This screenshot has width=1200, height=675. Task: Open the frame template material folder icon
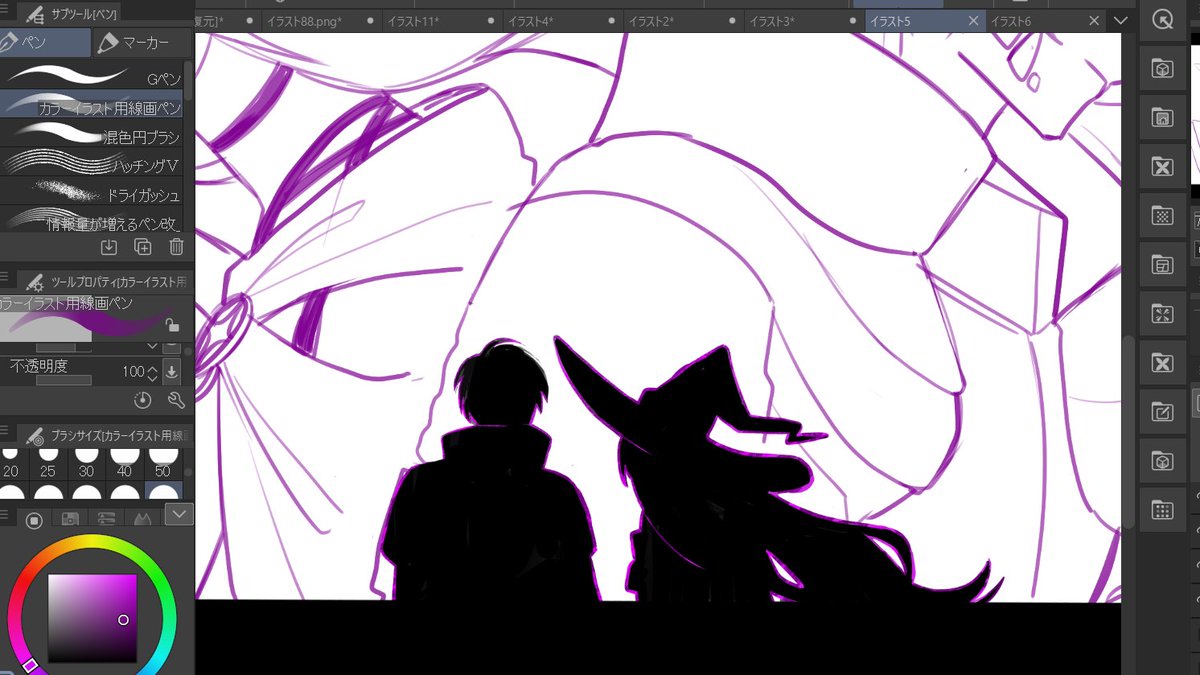1162,264
